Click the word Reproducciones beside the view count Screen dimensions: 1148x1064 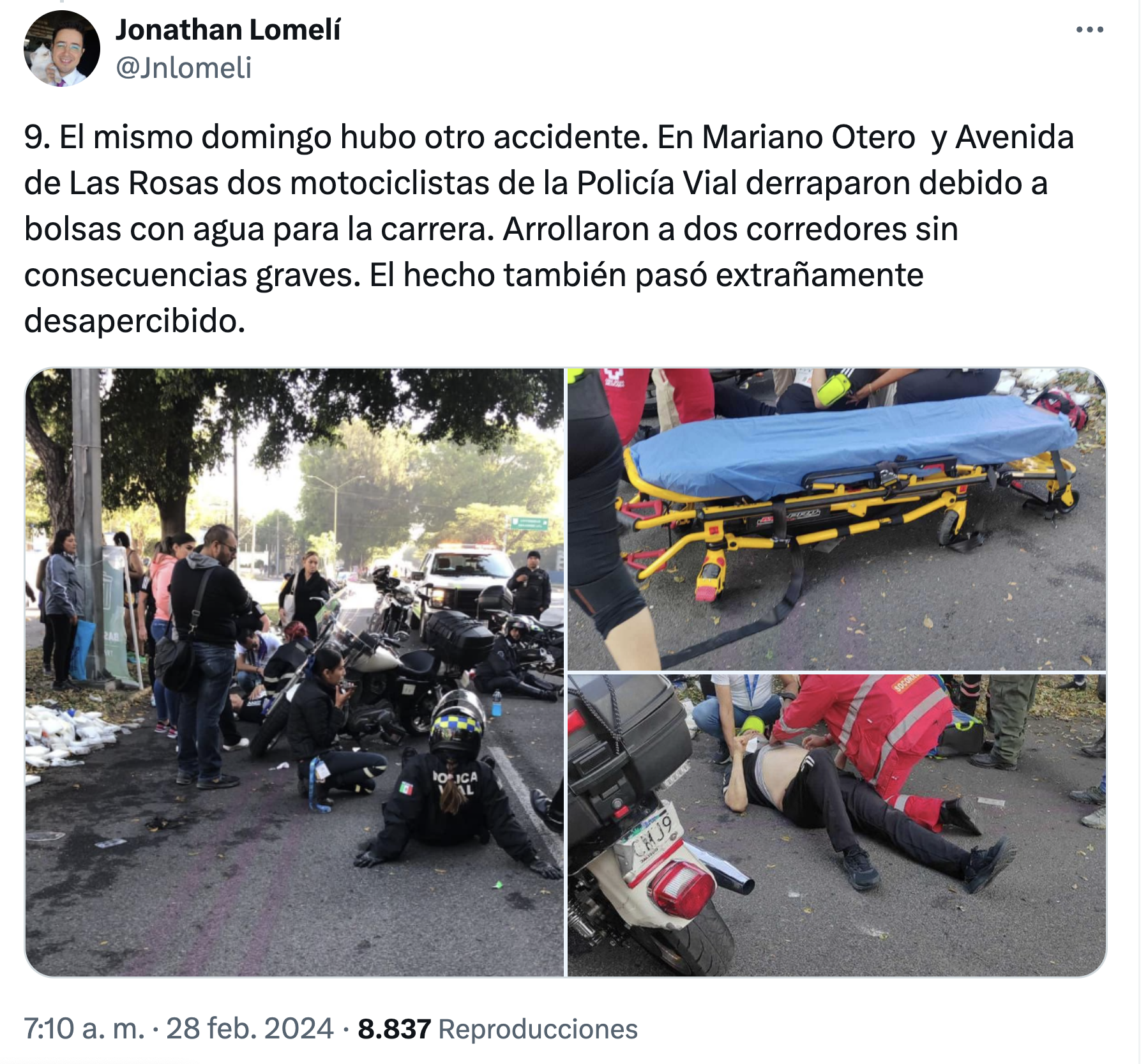pos(538,1029)
